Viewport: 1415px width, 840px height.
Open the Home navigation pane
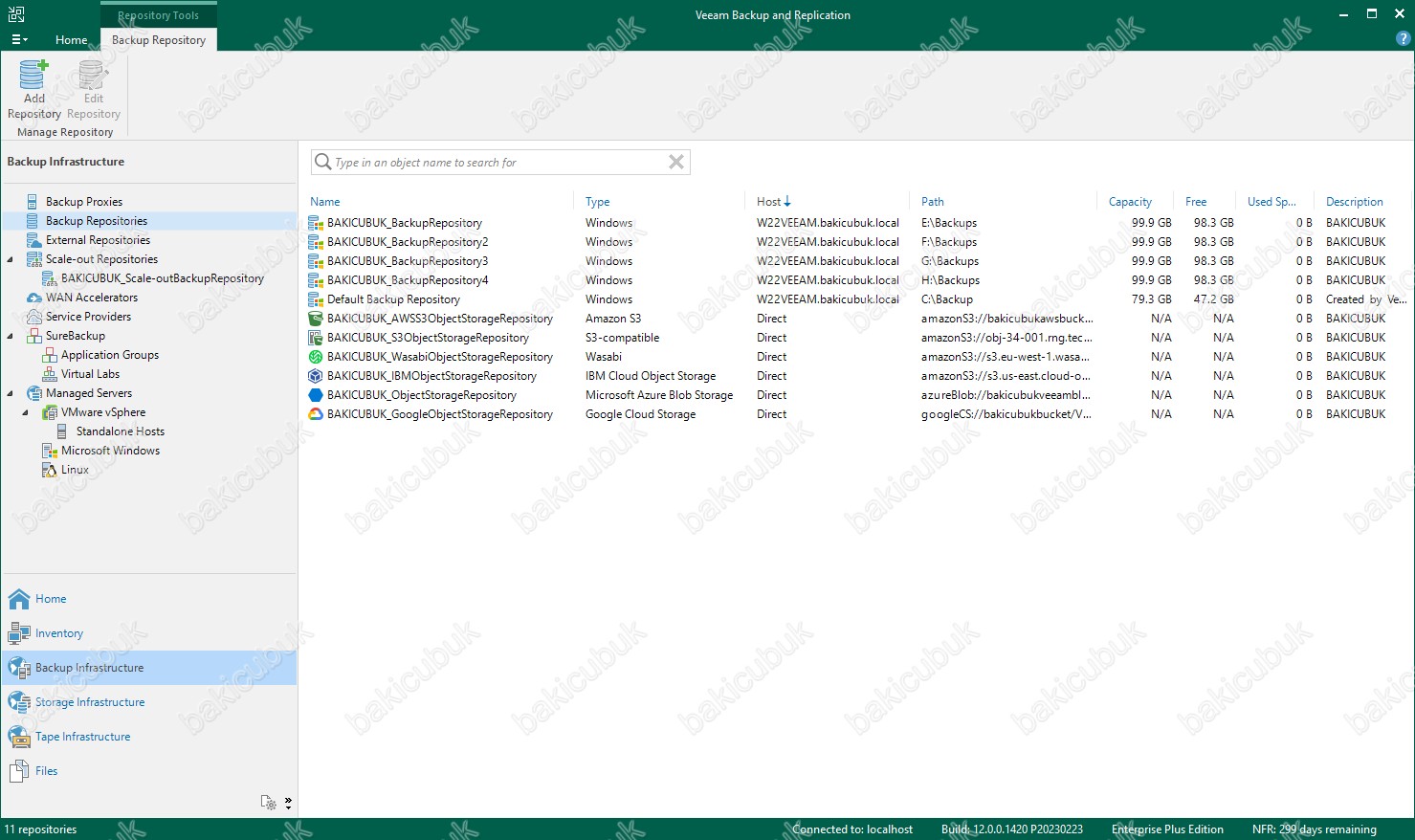(x=149, y=599)
